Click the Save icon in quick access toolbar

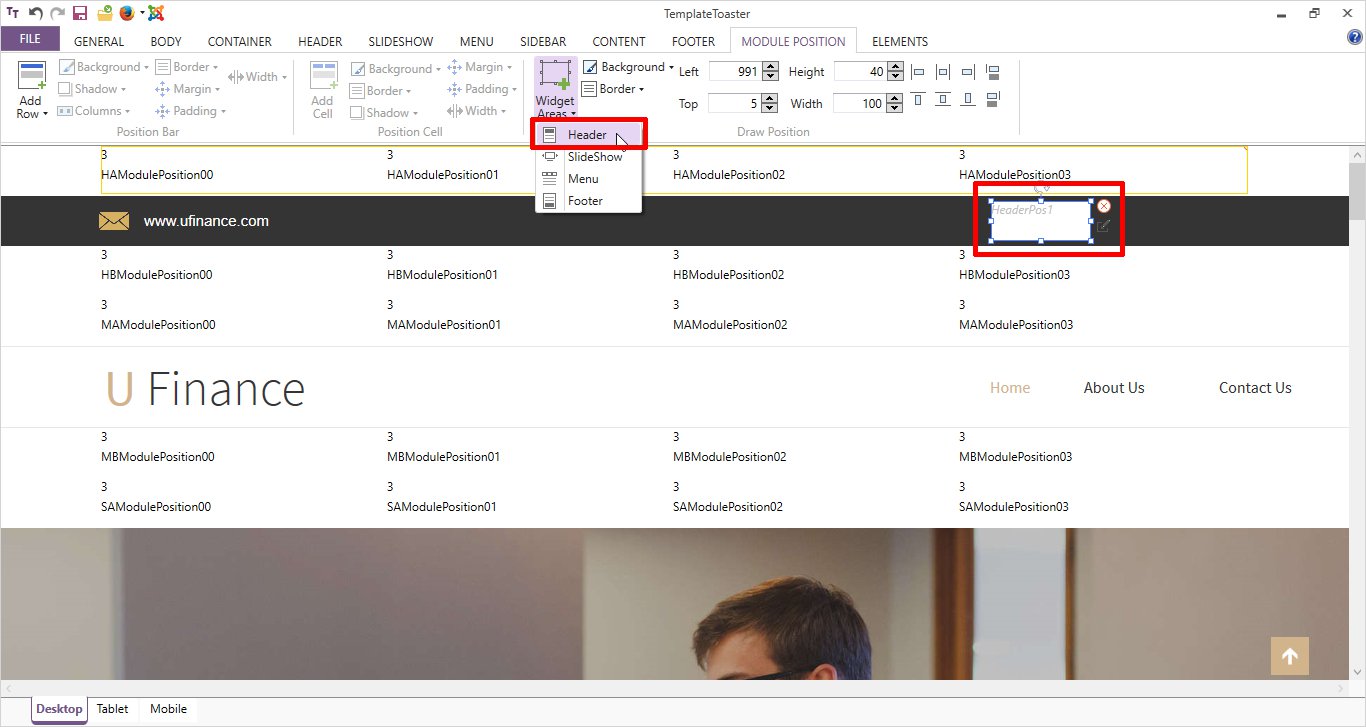(80, 13)
